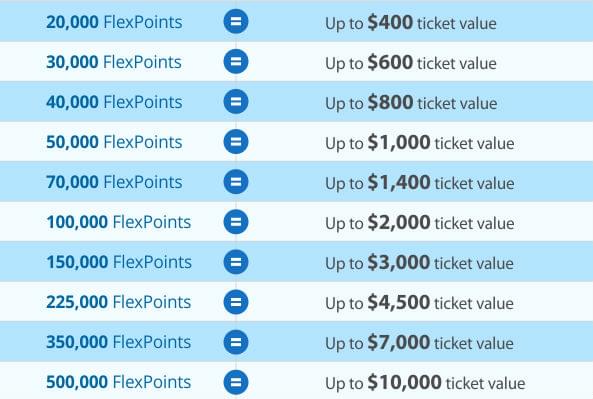Click the equals icon in the 225,000 FlexPoints row

click(x=236, y=302)
